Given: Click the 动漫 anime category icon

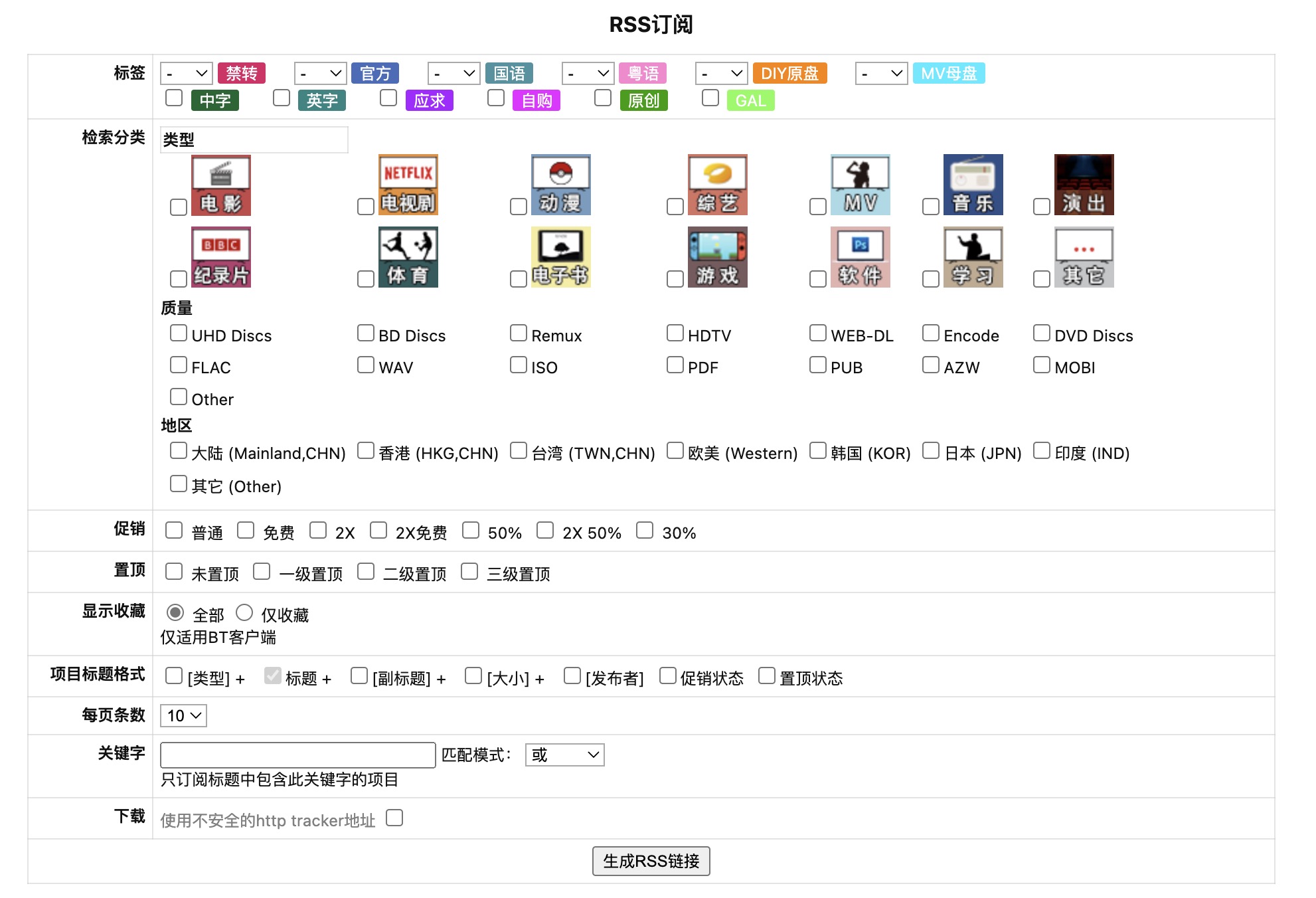Looking at the screenshot, I should (x=560, y=185).
